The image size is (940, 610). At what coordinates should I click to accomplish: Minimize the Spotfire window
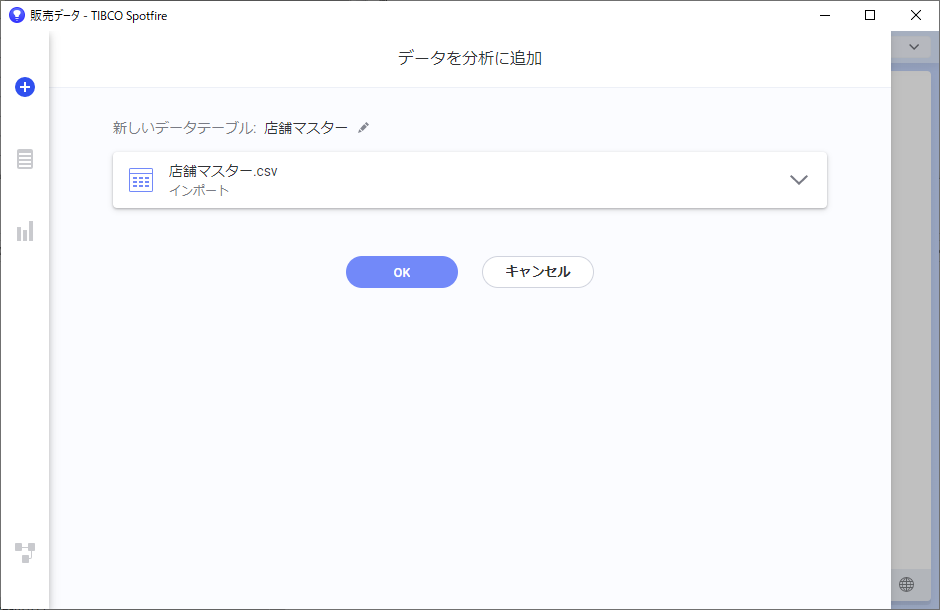click(x=825, y=15)
